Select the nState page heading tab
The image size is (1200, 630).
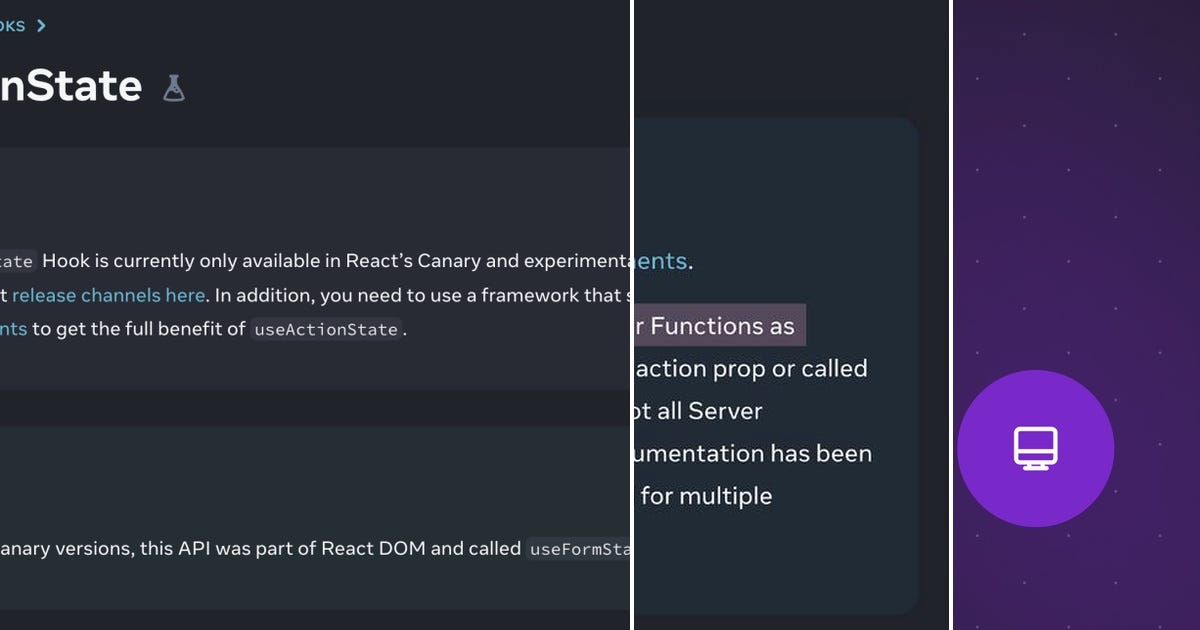[70, 85]
